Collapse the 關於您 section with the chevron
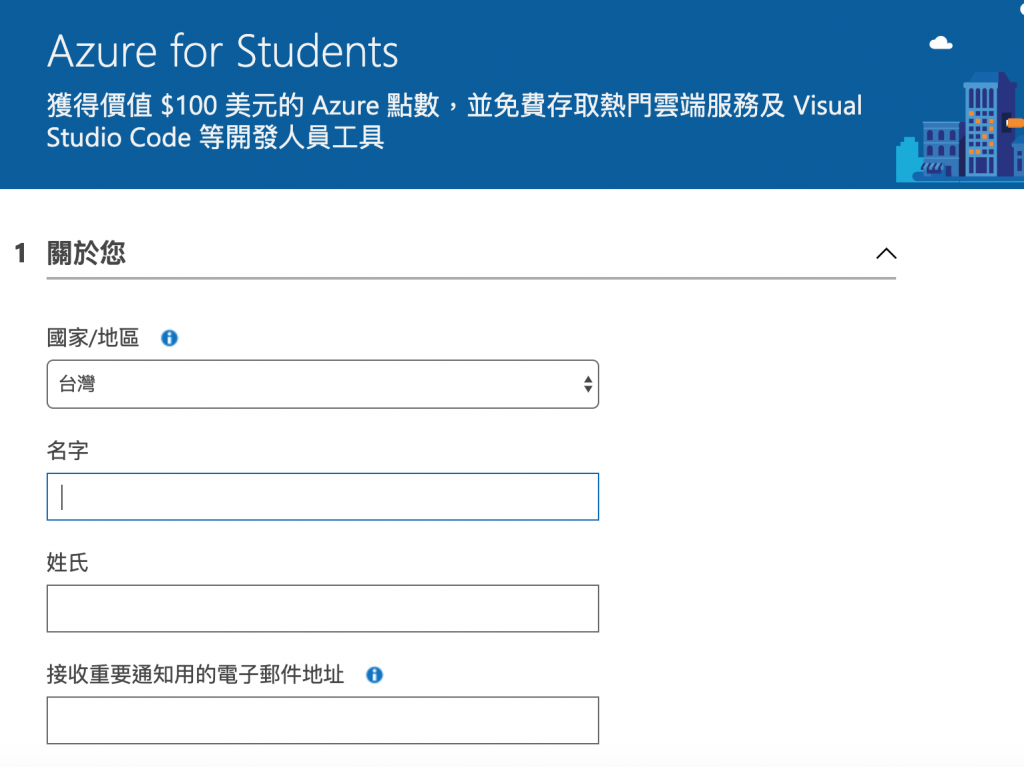Image resolution: width=1024 pixels, height=767 pixels. coord(885,253)
